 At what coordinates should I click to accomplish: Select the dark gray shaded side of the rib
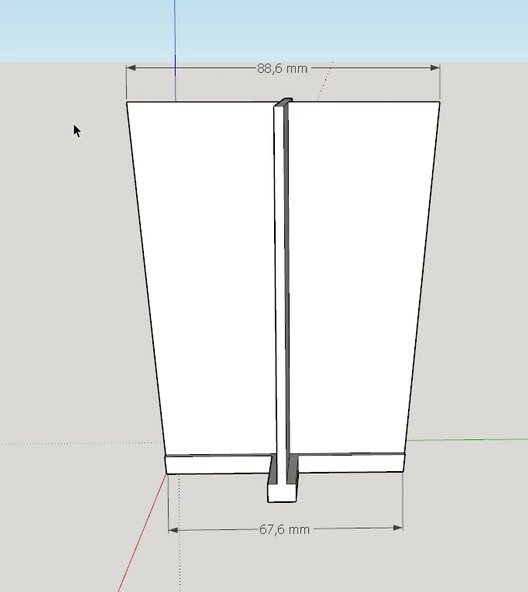(x=287, y=279)
